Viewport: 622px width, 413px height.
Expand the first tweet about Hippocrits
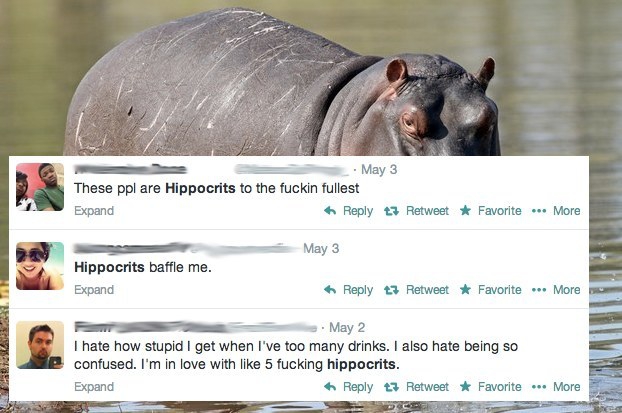point(94,211)
